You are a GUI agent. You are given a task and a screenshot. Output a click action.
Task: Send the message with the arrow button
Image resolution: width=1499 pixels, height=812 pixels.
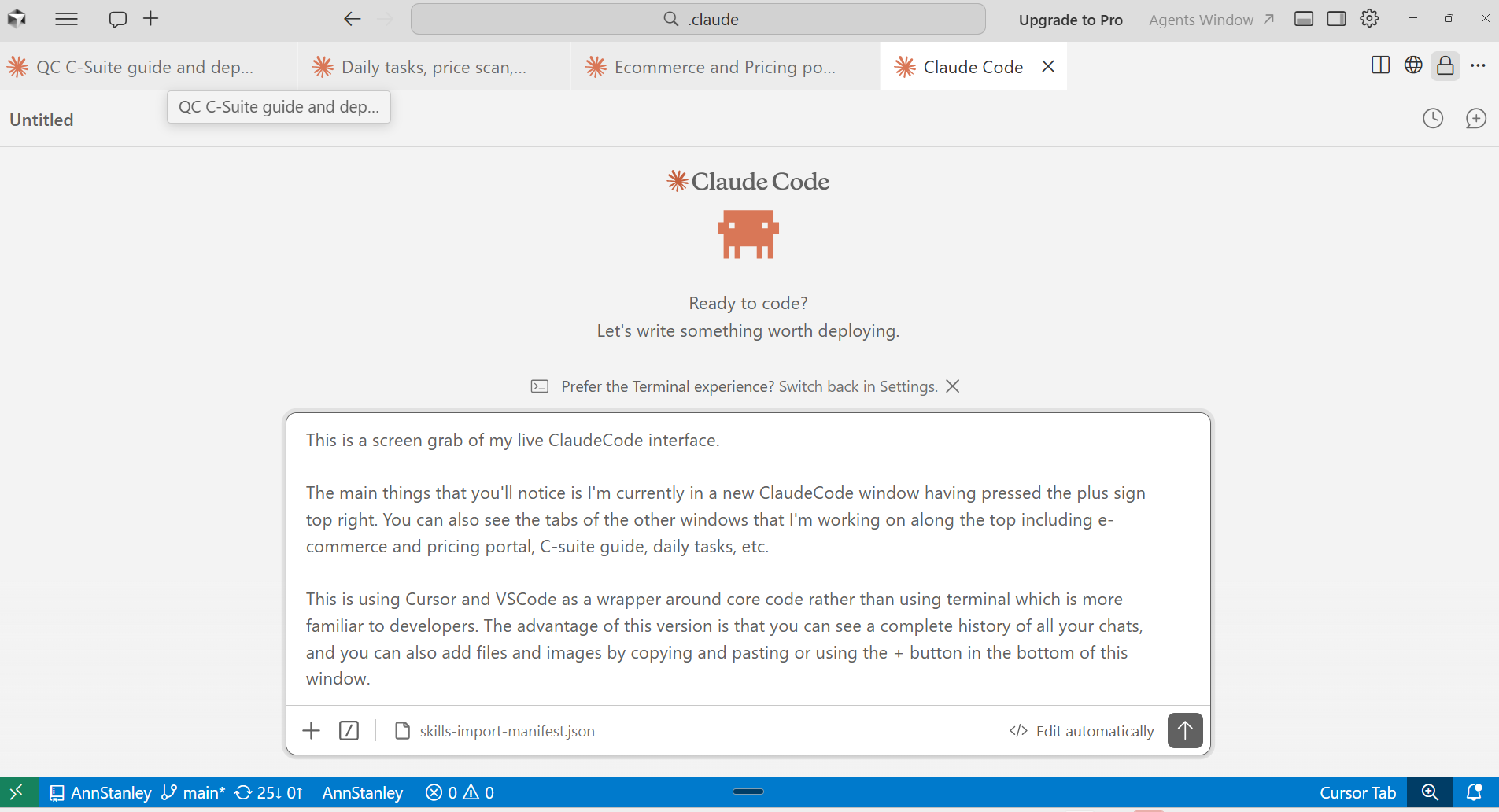click(1185, 730)
